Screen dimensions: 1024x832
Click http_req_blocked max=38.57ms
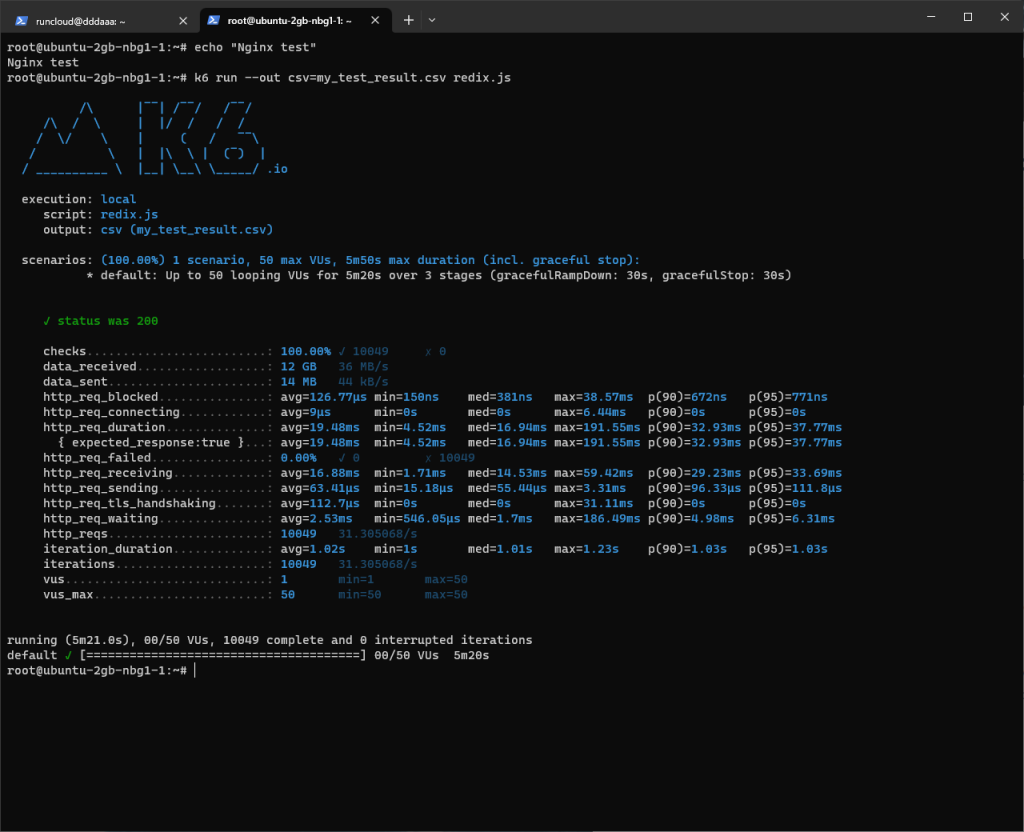click(x=594, y=397)
